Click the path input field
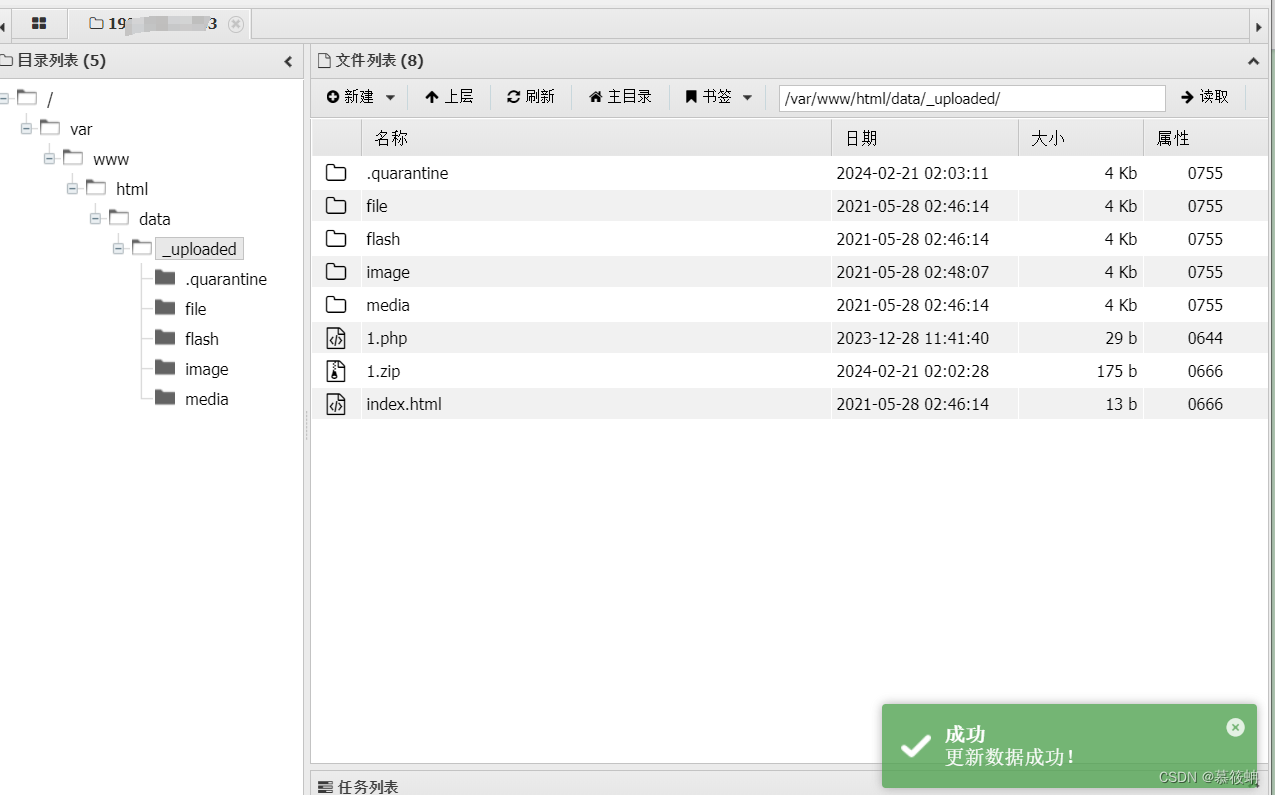1275x795 pixels. [971, 98]
